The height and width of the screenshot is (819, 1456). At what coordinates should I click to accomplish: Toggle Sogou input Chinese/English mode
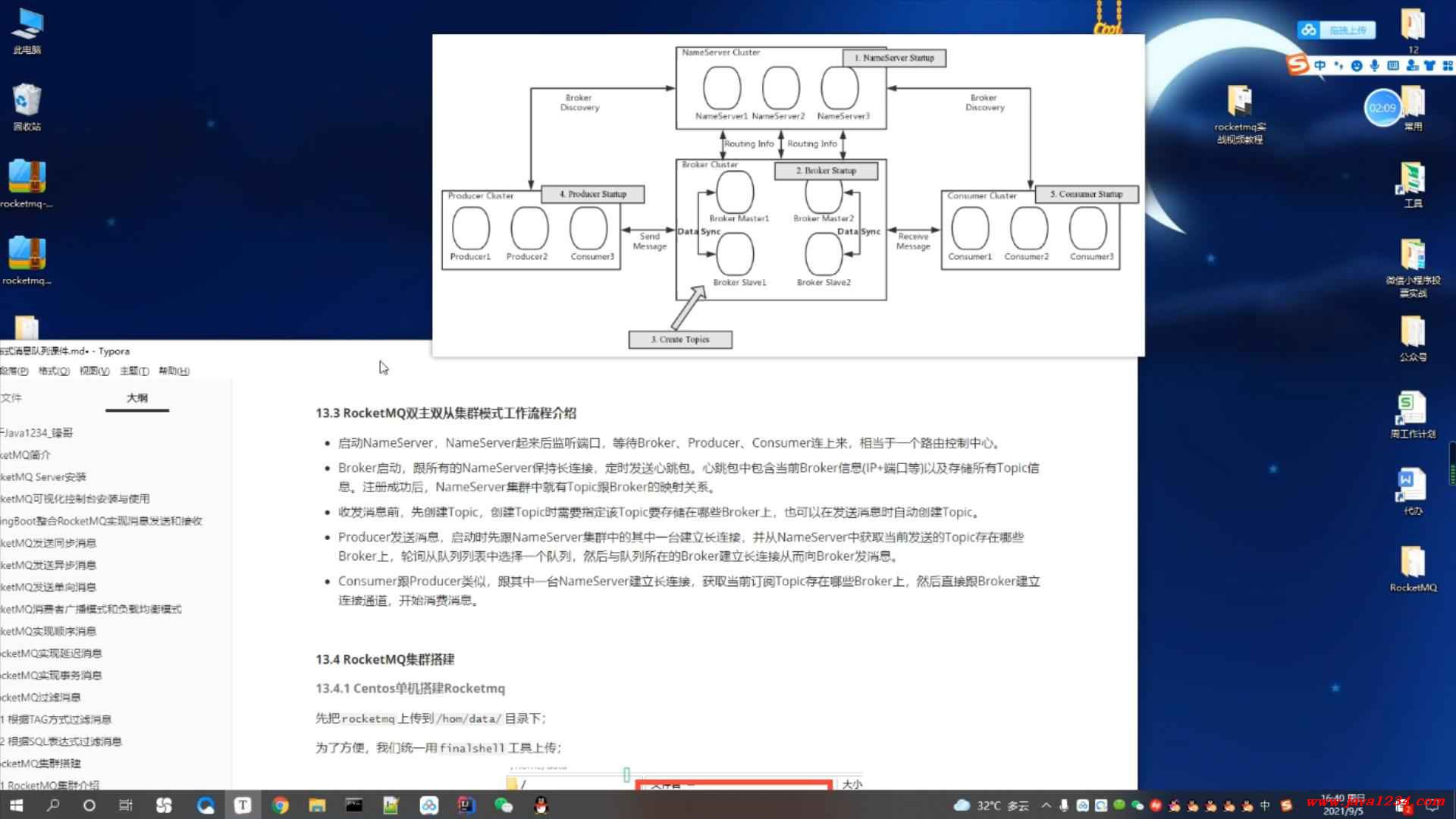pyautogui.click(x=1320, y=66)
